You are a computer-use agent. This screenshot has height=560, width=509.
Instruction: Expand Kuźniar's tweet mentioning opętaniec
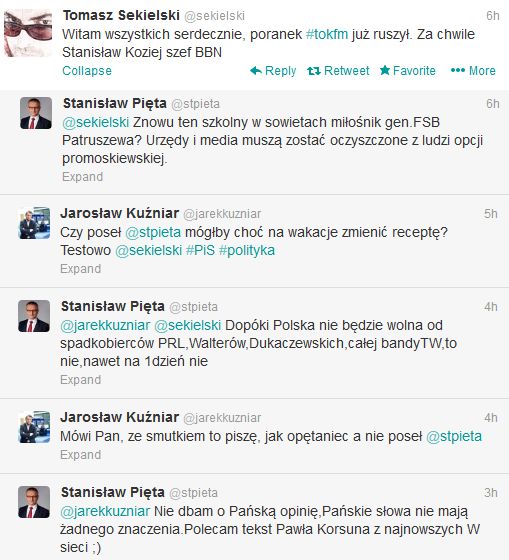point(81,455)
